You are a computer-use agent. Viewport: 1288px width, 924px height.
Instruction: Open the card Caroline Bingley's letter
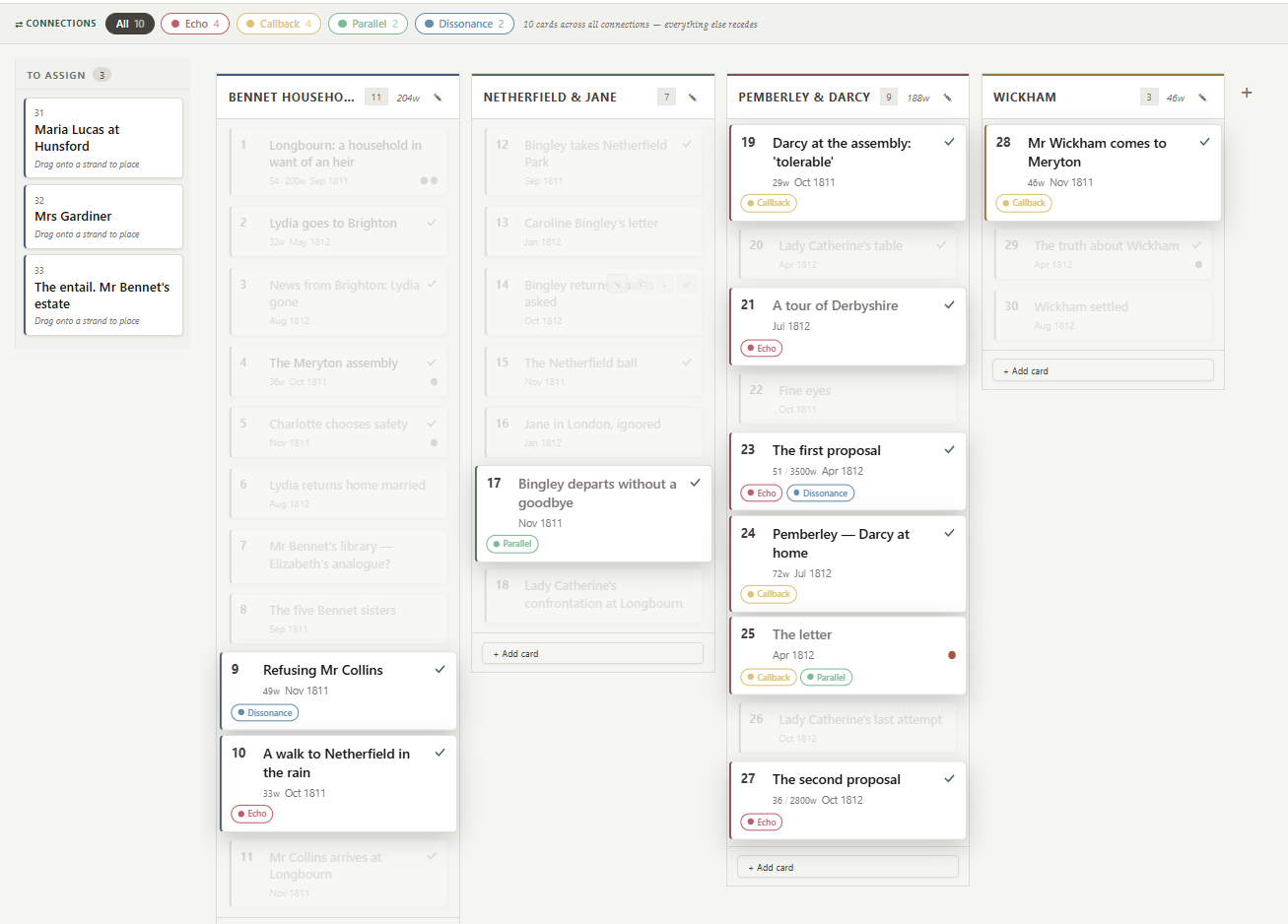tap(593, 232)
